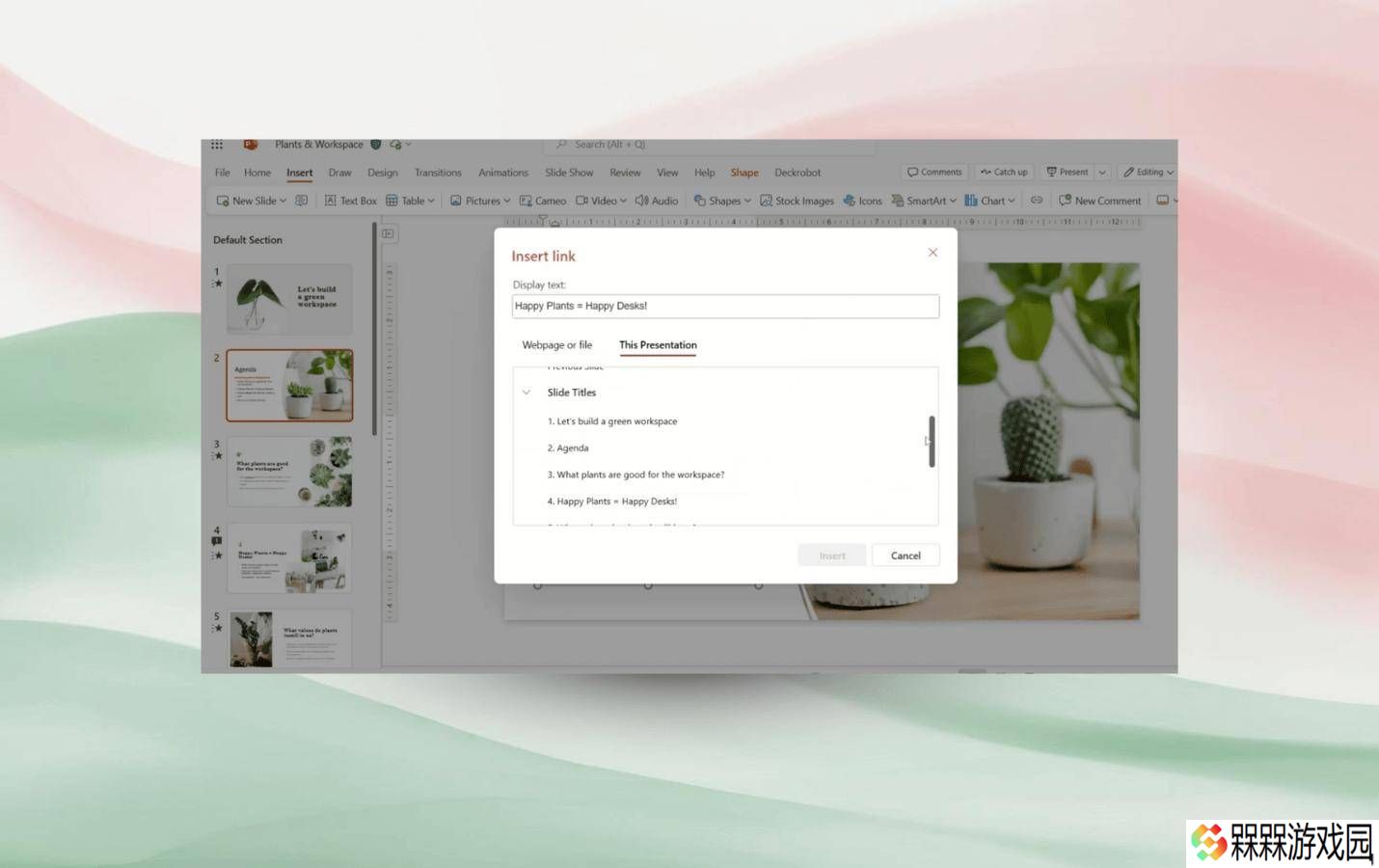
Task: Open the Table dropdown
Action: pyautogui.click(x=410, y=201)
